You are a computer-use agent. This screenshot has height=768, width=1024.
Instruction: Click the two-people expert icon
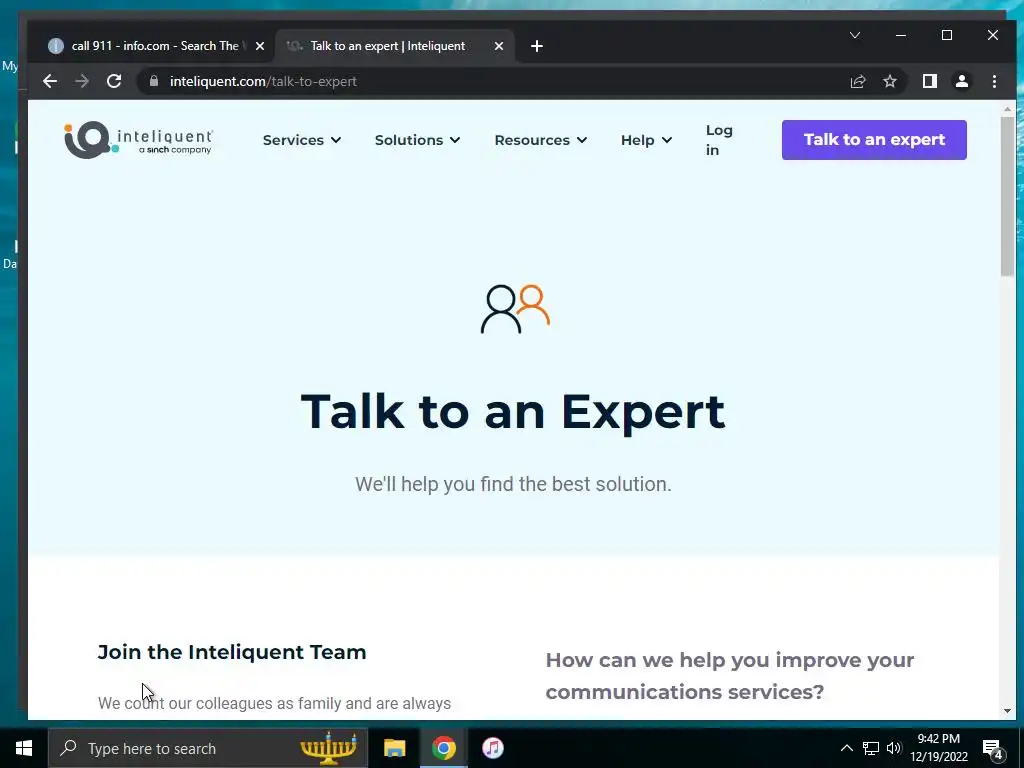tap(515, 309)
